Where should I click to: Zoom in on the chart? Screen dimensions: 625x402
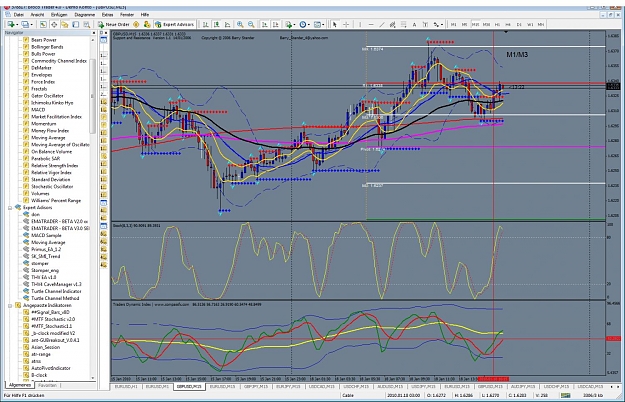(x=240, y=24)
